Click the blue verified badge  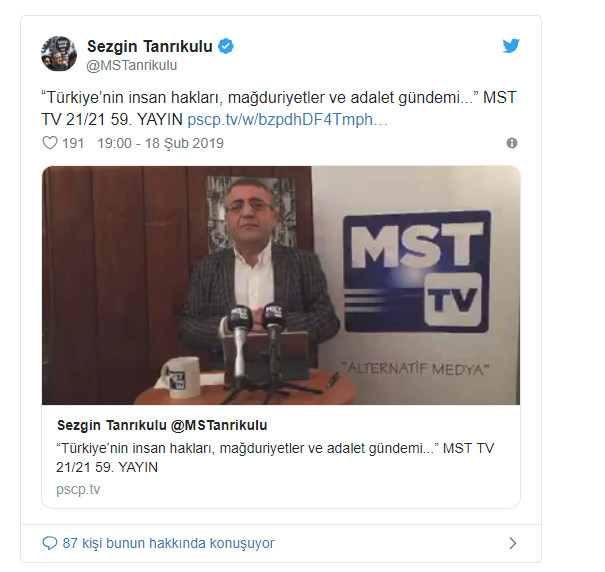[x=226, y=46]
